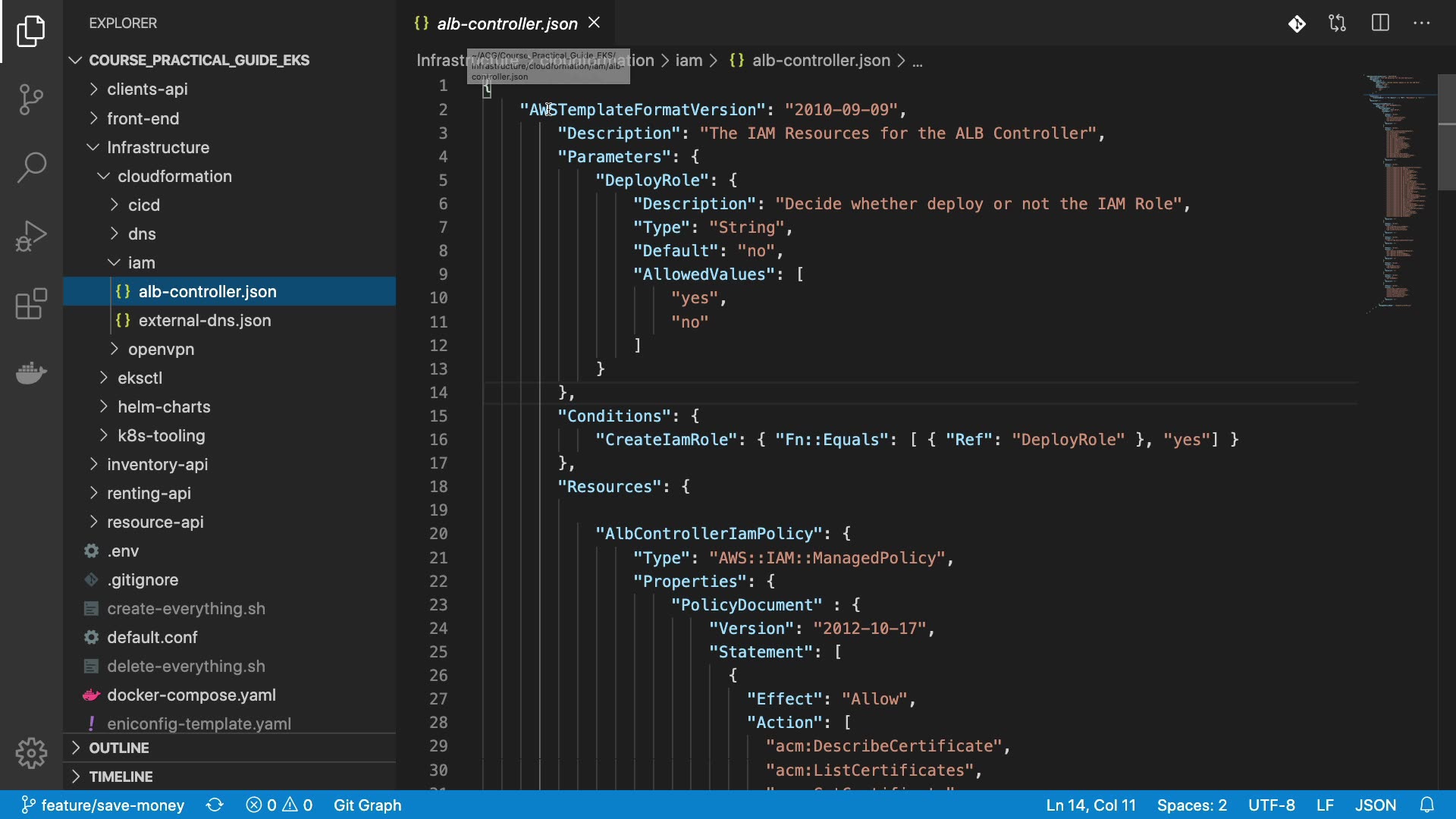Open editor More Actions ellipsis menu
Screen dimensions: 1456x819
coord(1422,24)
